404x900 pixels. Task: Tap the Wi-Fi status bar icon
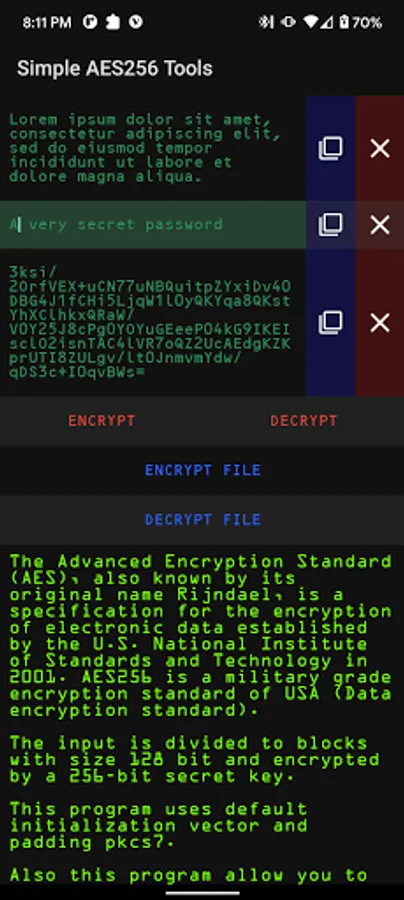pyautogui.click(x=310, y=22)
